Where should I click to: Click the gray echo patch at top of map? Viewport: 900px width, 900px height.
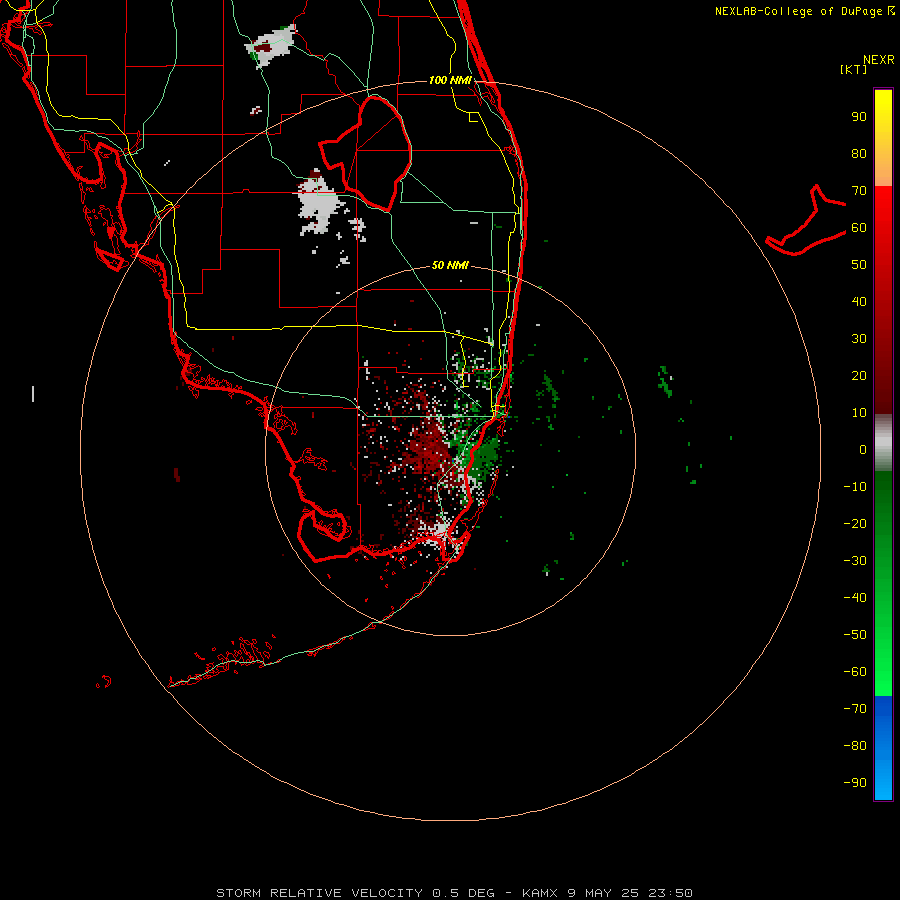(x=272, y=45)
